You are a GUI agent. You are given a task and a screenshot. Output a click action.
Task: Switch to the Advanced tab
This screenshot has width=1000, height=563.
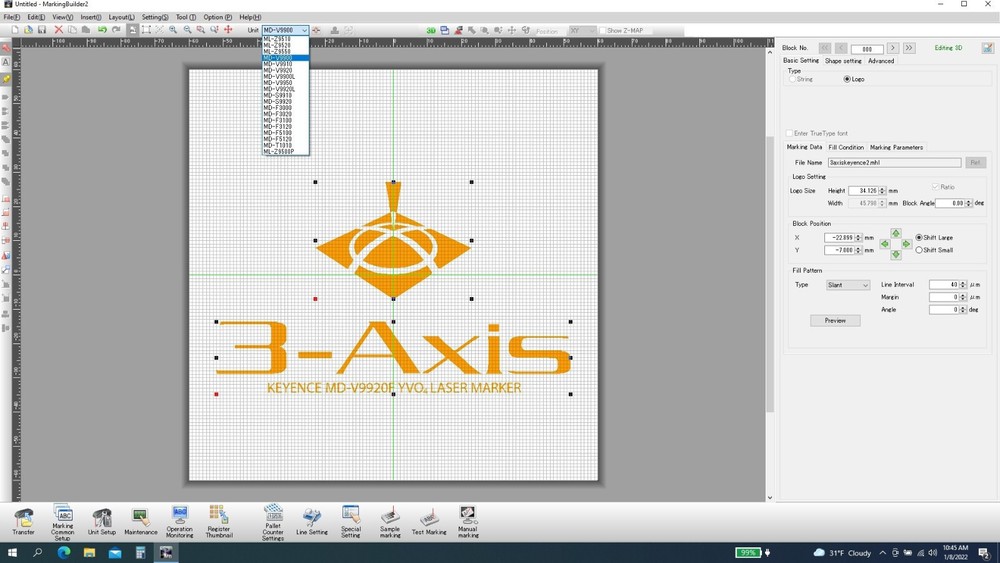pyautogui.click(x=881, y=61)
